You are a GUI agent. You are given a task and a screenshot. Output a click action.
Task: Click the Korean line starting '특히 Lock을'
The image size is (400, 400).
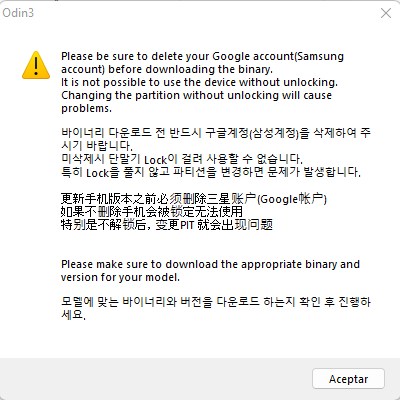click(211, 172)
